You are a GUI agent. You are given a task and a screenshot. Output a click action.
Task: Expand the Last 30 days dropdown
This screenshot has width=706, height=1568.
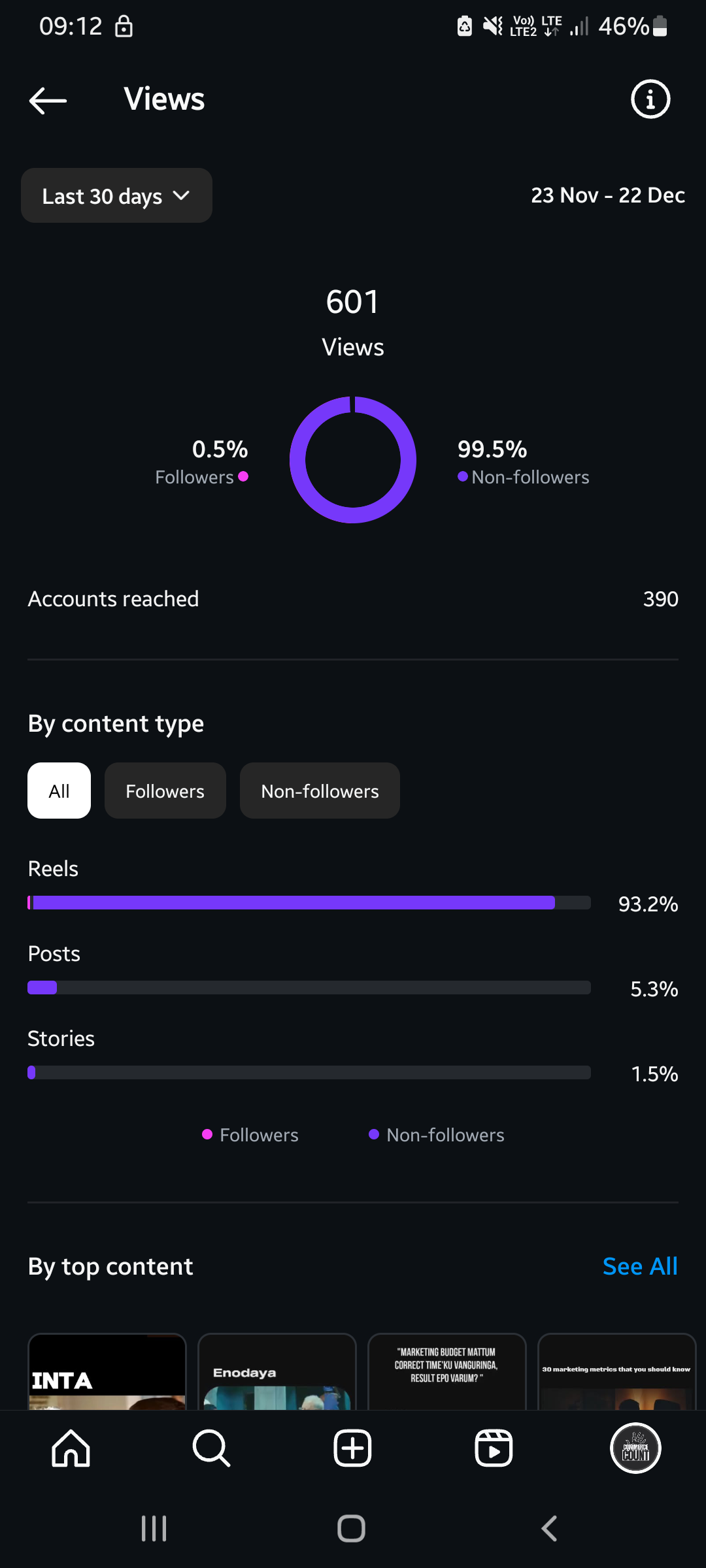coord(116,196)
